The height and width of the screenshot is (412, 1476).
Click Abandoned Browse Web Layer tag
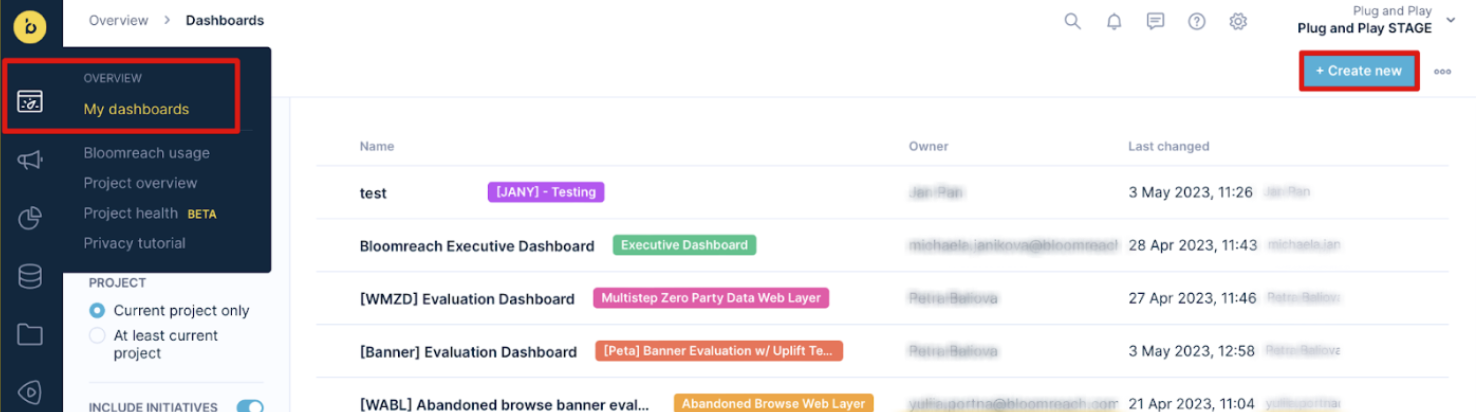point(773,403)
